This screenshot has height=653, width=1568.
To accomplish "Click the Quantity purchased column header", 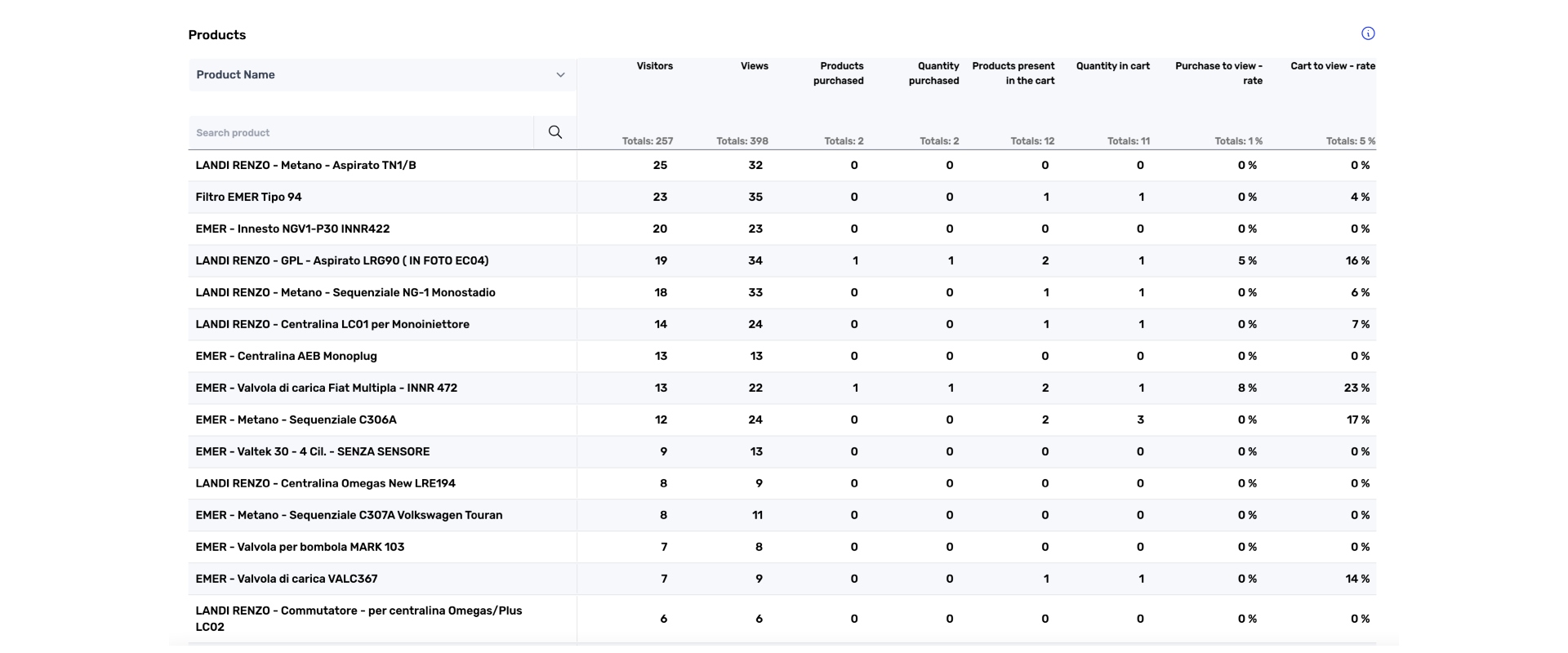I will (934, 73).
